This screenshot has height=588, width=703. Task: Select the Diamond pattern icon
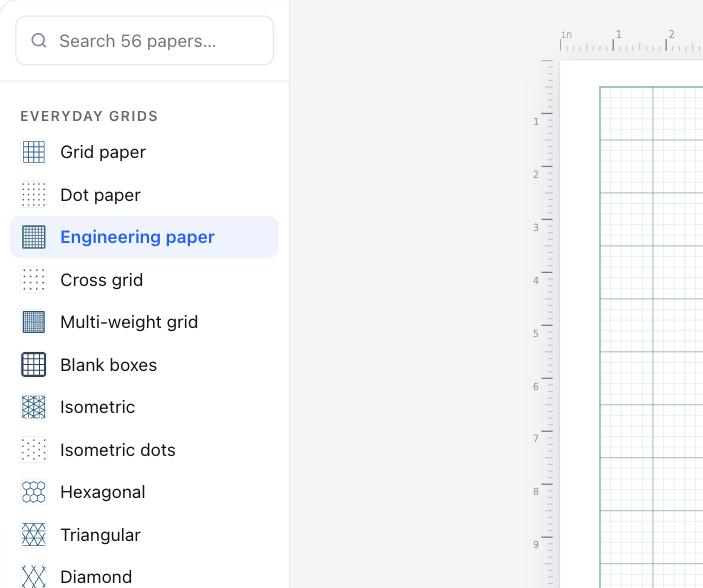34,576
